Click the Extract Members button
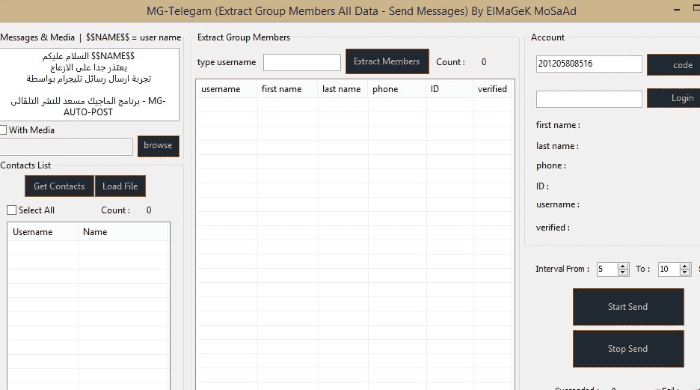This screenshot has width=700, height=390. [387, 62]
